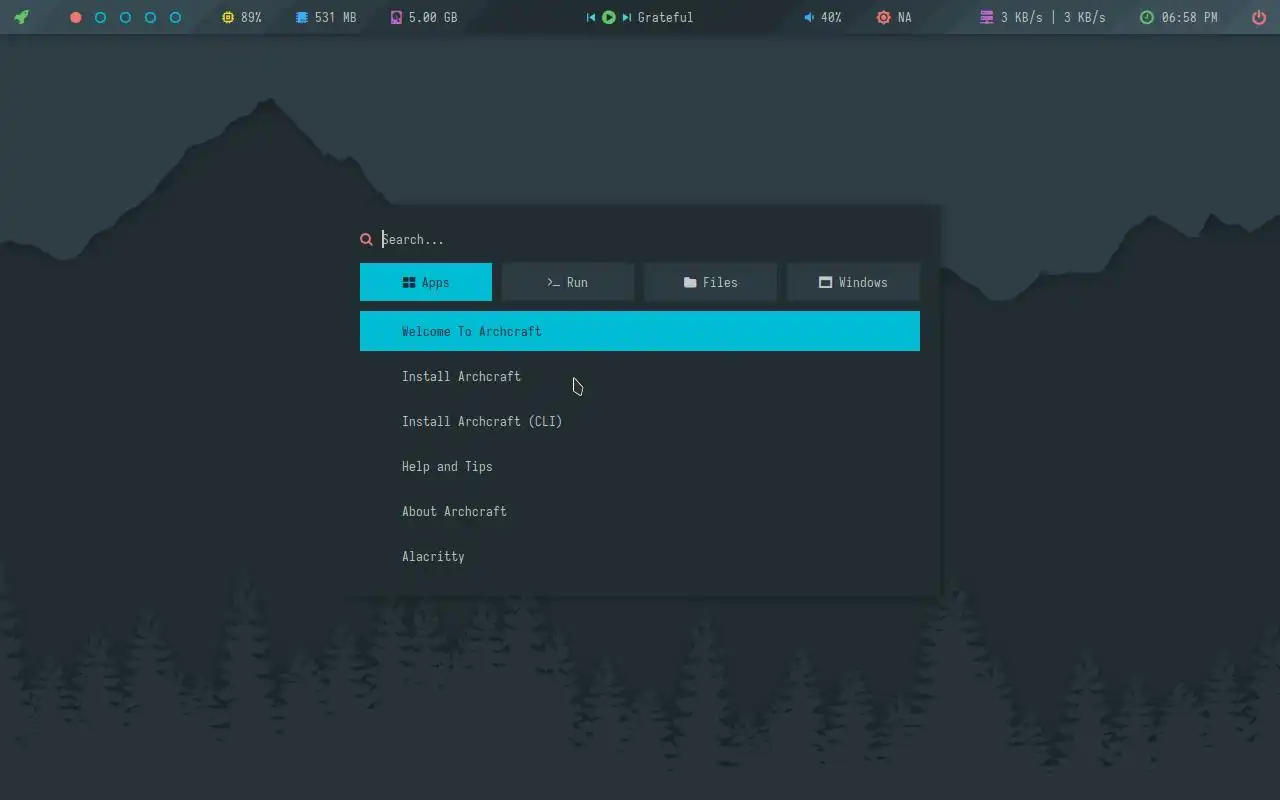The width and height of the screenshot is (1280, 800).
Task: Open About Archcraft
Action: 640,511
